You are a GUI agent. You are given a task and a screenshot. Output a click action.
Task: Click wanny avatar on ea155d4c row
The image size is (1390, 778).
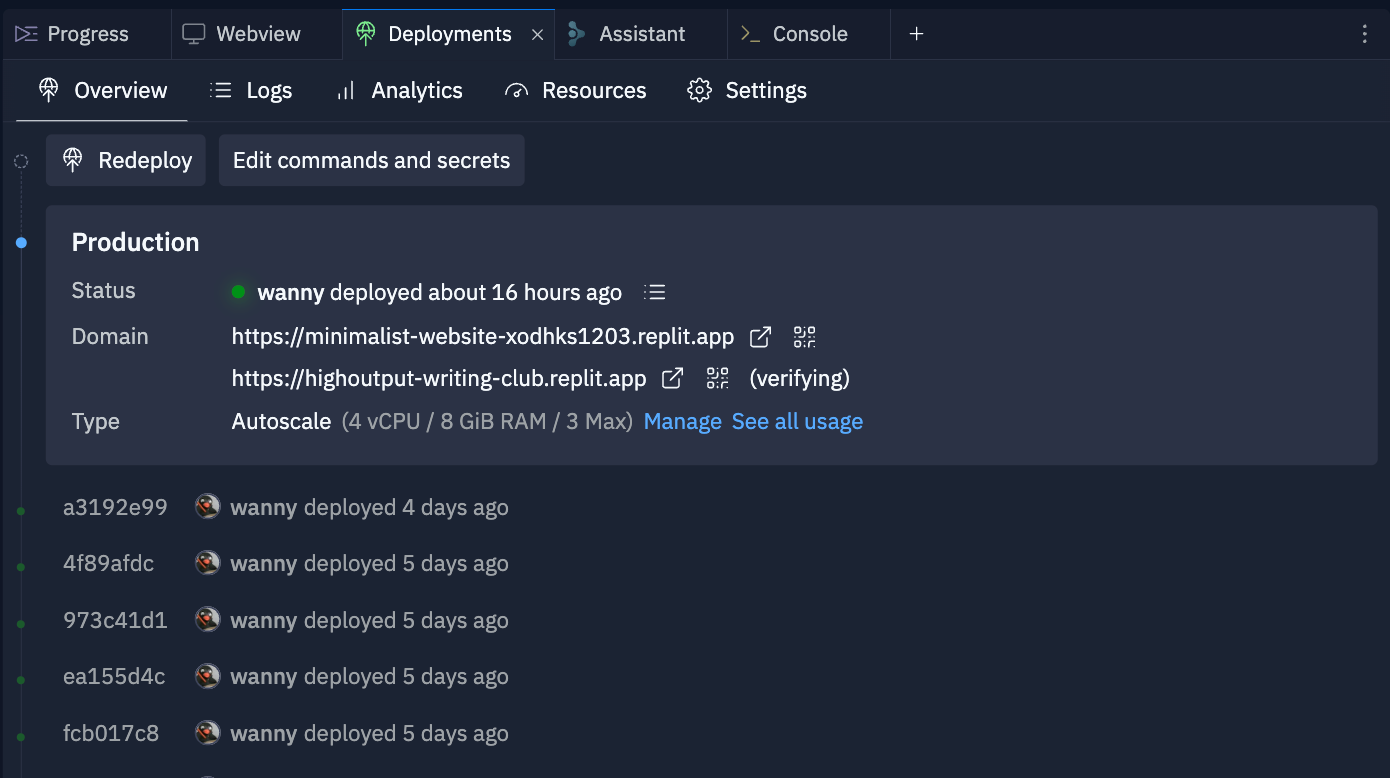pyautogui.click(x=207, y=676)
